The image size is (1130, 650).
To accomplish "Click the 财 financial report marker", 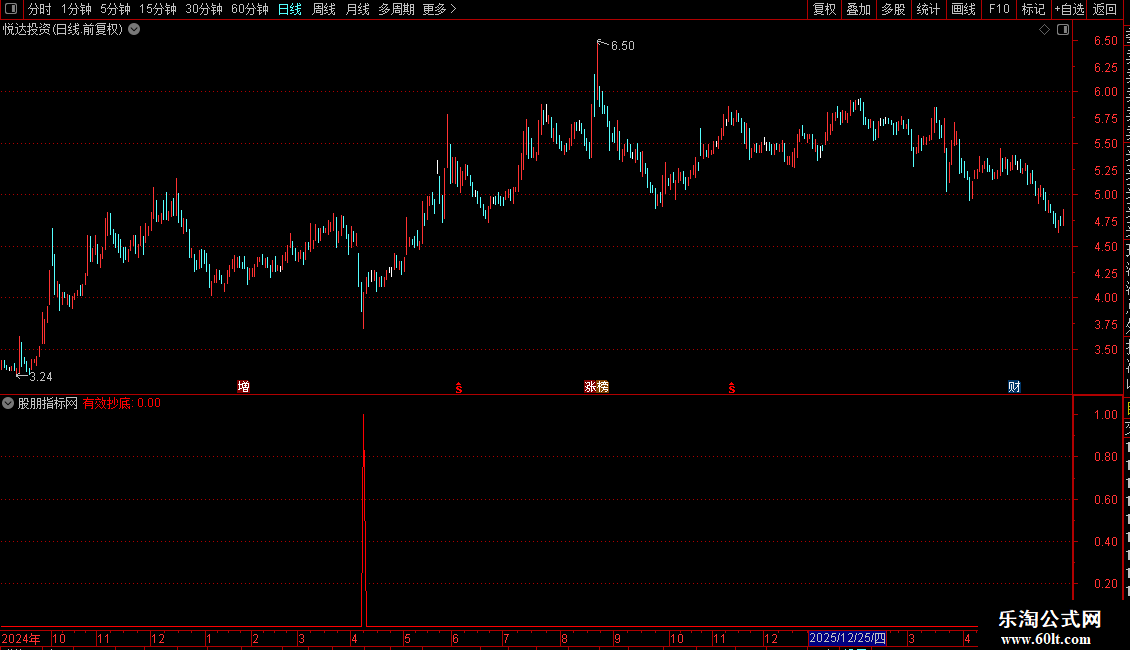I will point(1014,387).
